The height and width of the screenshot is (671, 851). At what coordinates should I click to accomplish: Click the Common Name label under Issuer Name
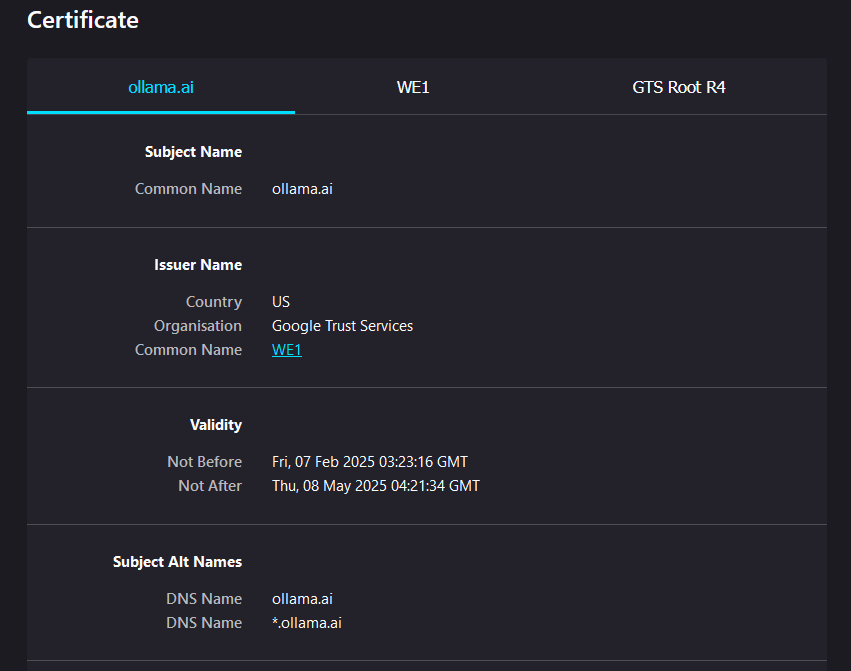[188, 350]
